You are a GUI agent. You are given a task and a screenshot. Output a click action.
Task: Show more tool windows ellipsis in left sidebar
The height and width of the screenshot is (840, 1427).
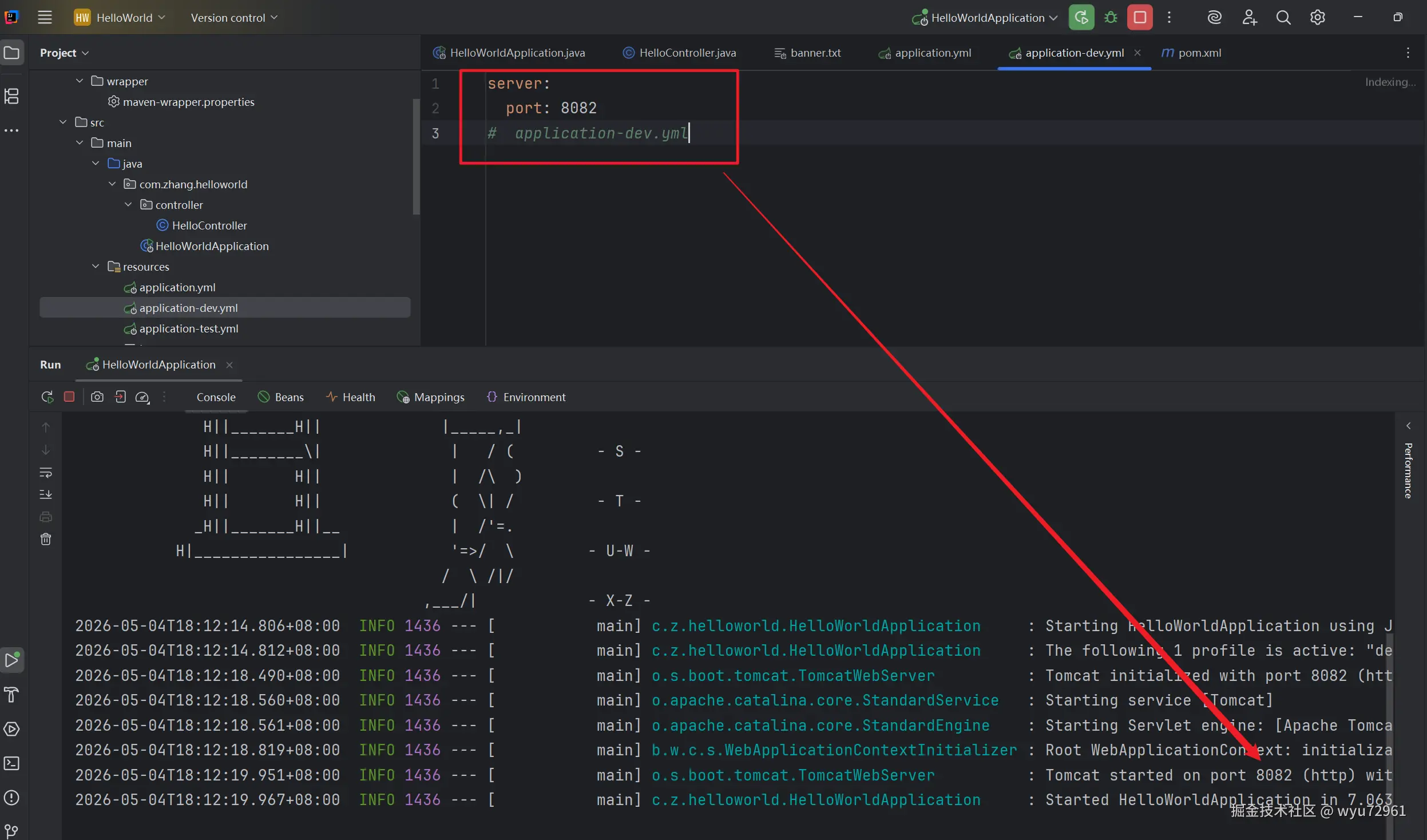coord(12,130)
